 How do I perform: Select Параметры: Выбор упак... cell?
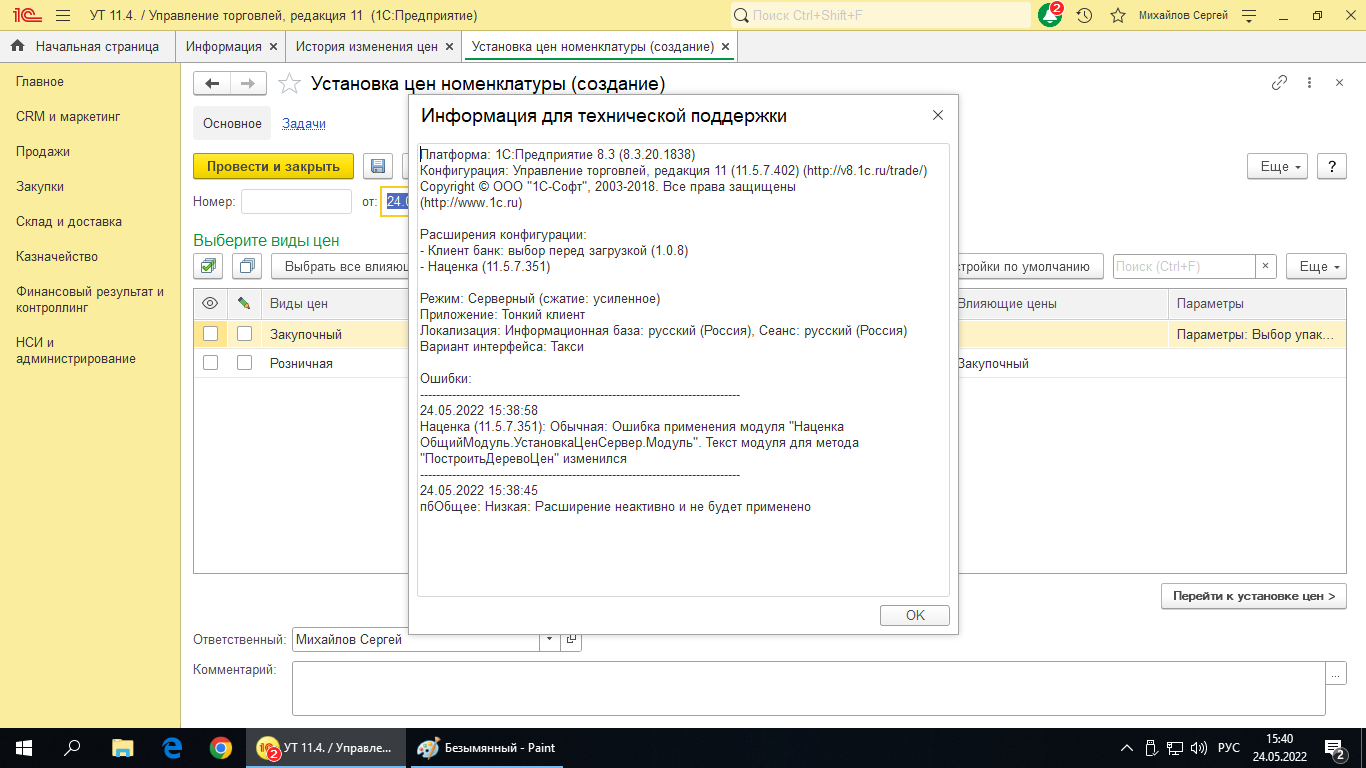pos(1257,334)
